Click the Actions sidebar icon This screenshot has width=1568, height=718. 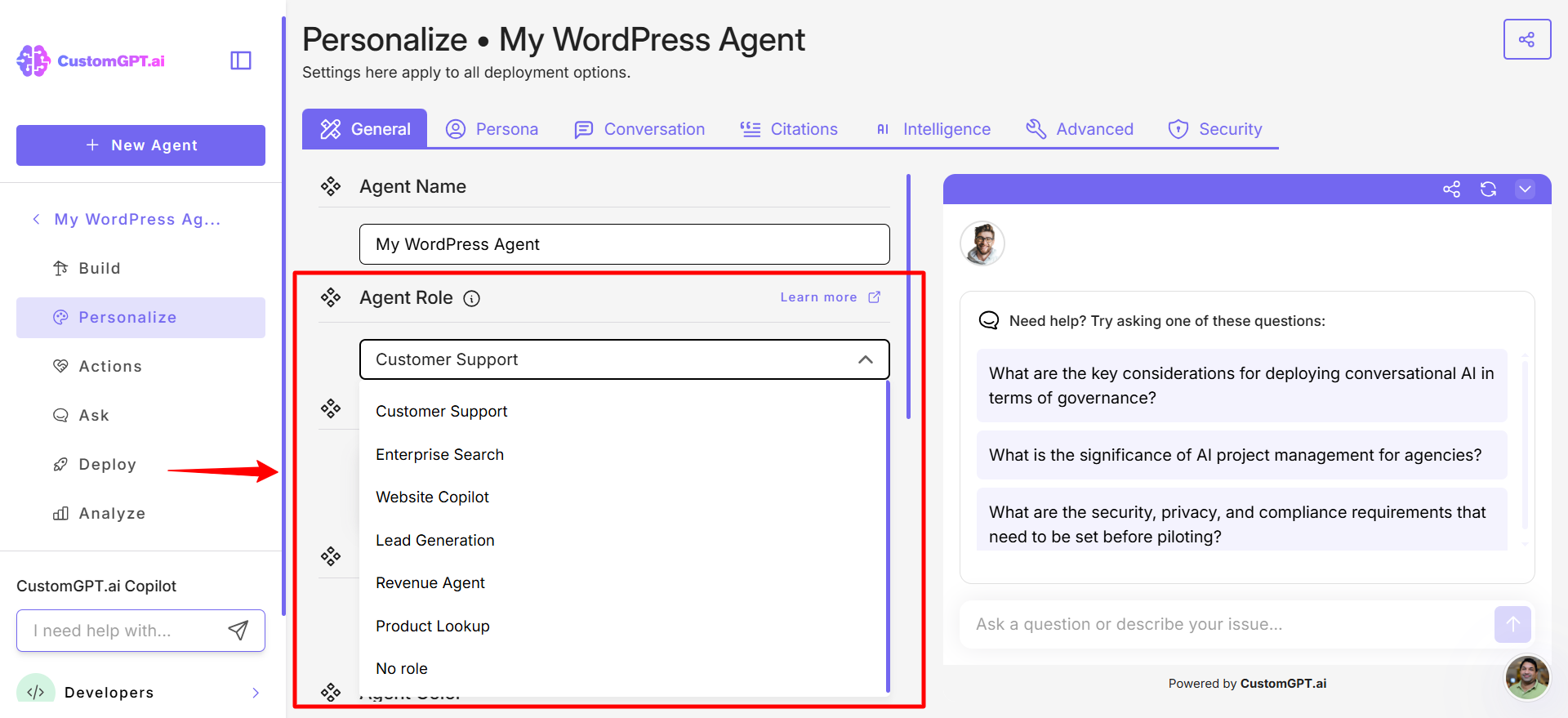[x=60, y=366]
